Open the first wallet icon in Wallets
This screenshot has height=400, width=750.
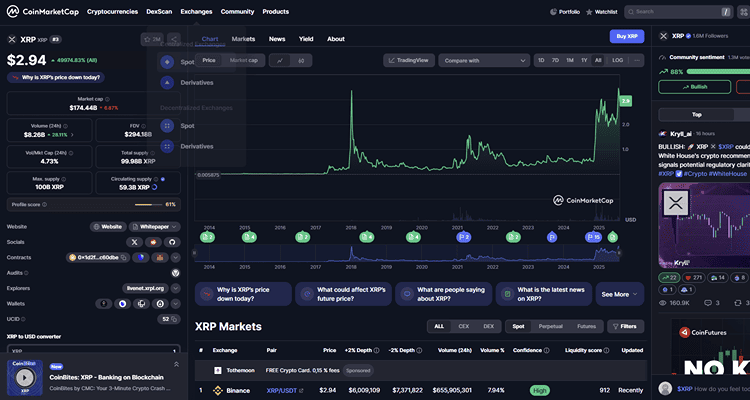tap(103, 303)
